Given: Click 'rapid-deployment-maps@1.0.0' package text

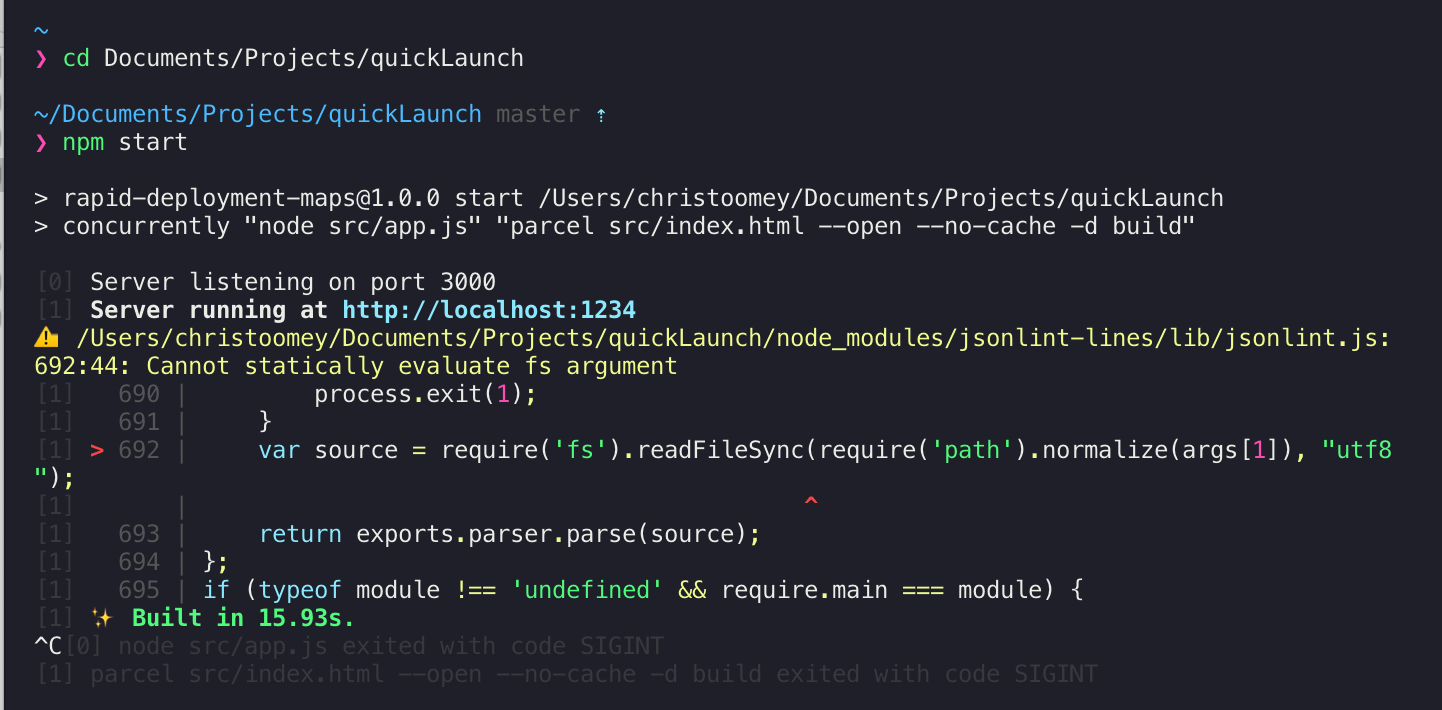Looking at the screenshot, I should click(251, 198).
